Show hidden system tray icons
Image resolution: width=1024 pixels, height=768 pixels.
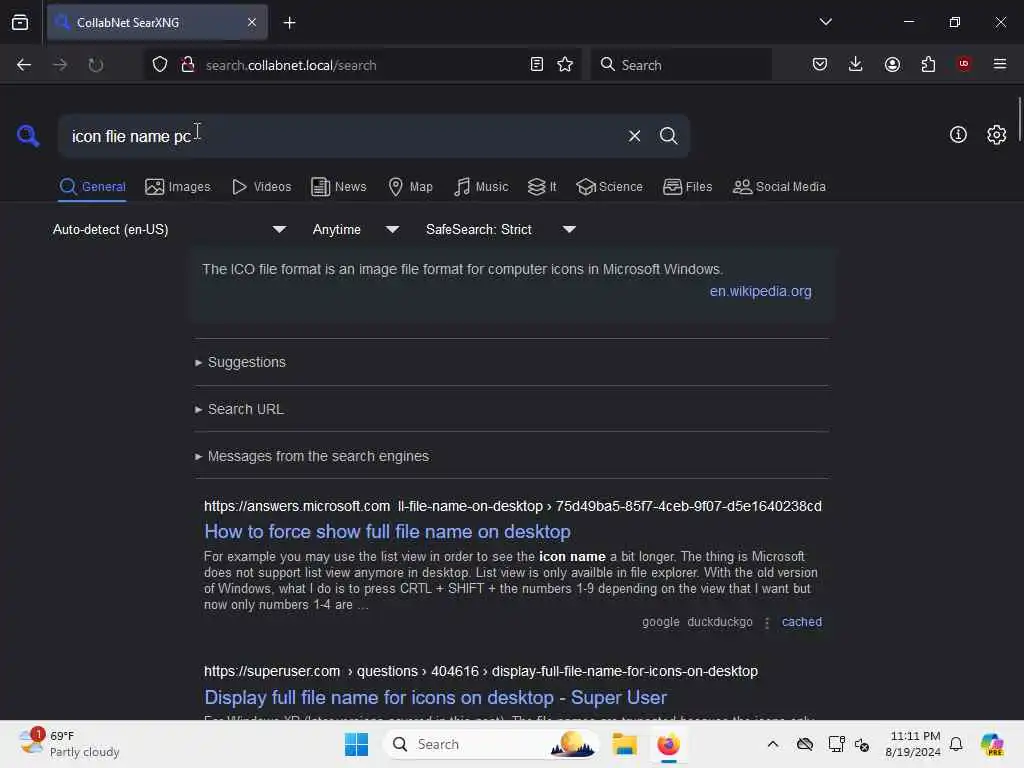773,744
